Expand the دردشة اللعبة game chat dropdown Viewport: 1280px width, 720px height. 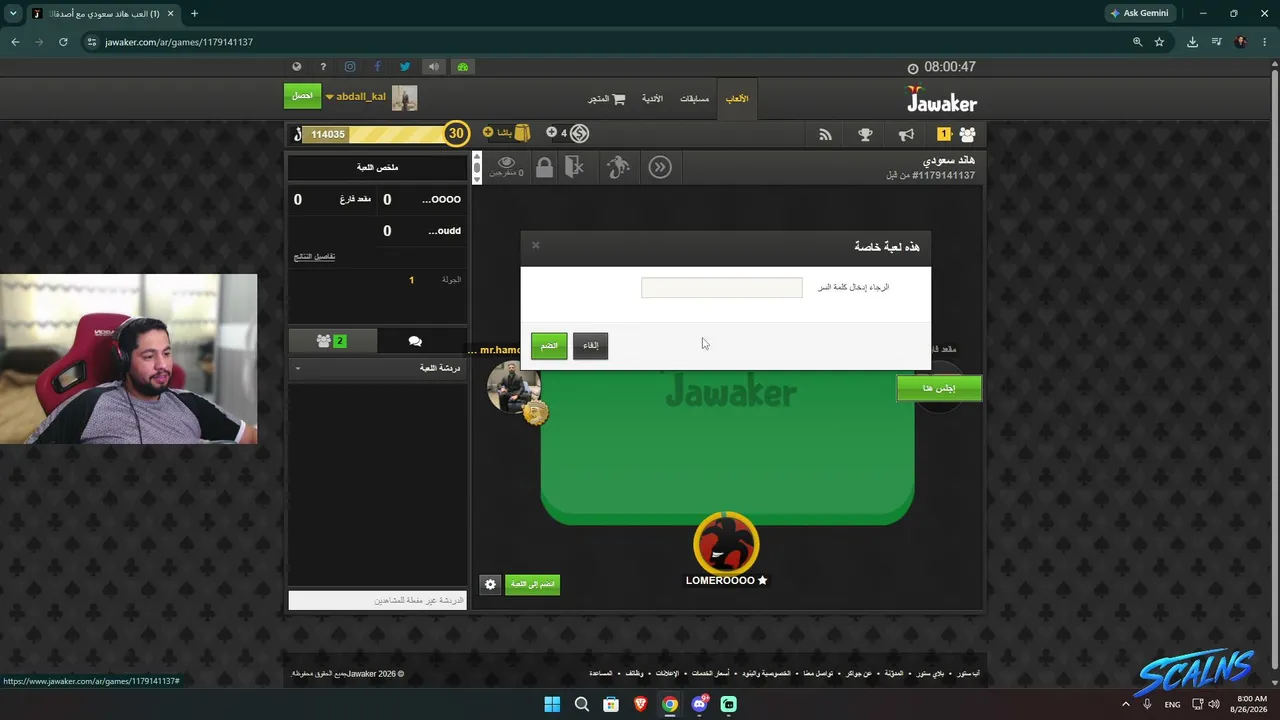point(378,368)
